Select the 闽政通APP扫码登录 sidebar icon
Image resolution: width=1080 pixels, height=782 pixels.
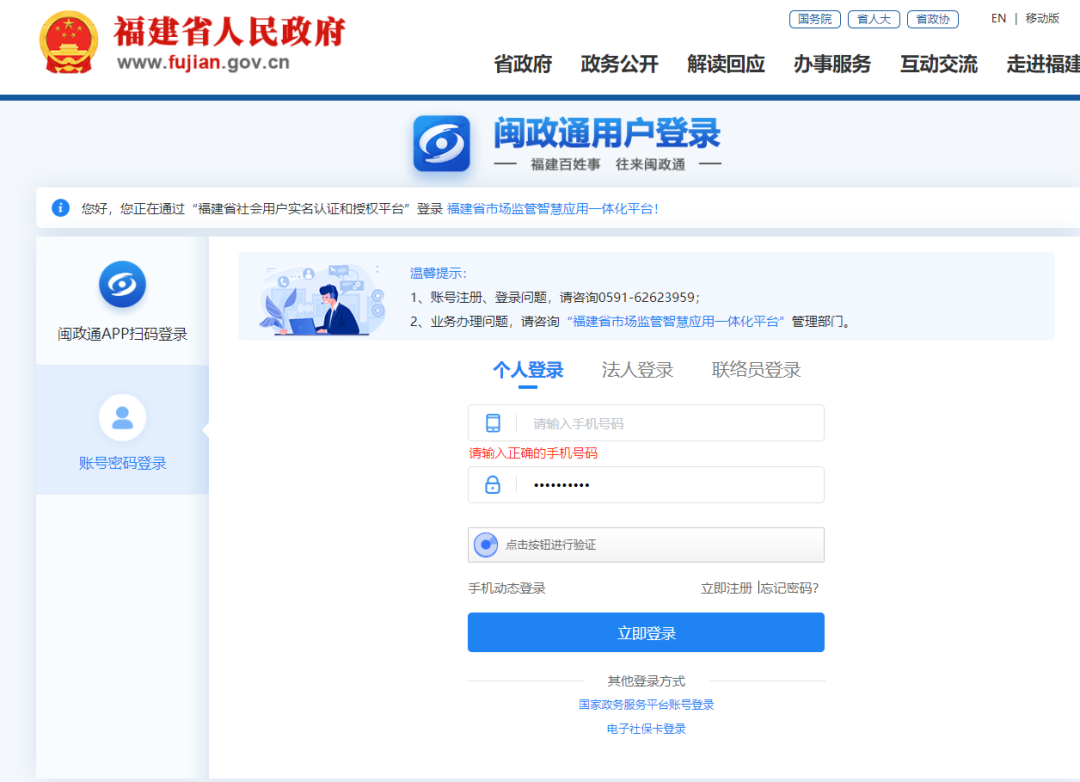(x=122, y=285)
